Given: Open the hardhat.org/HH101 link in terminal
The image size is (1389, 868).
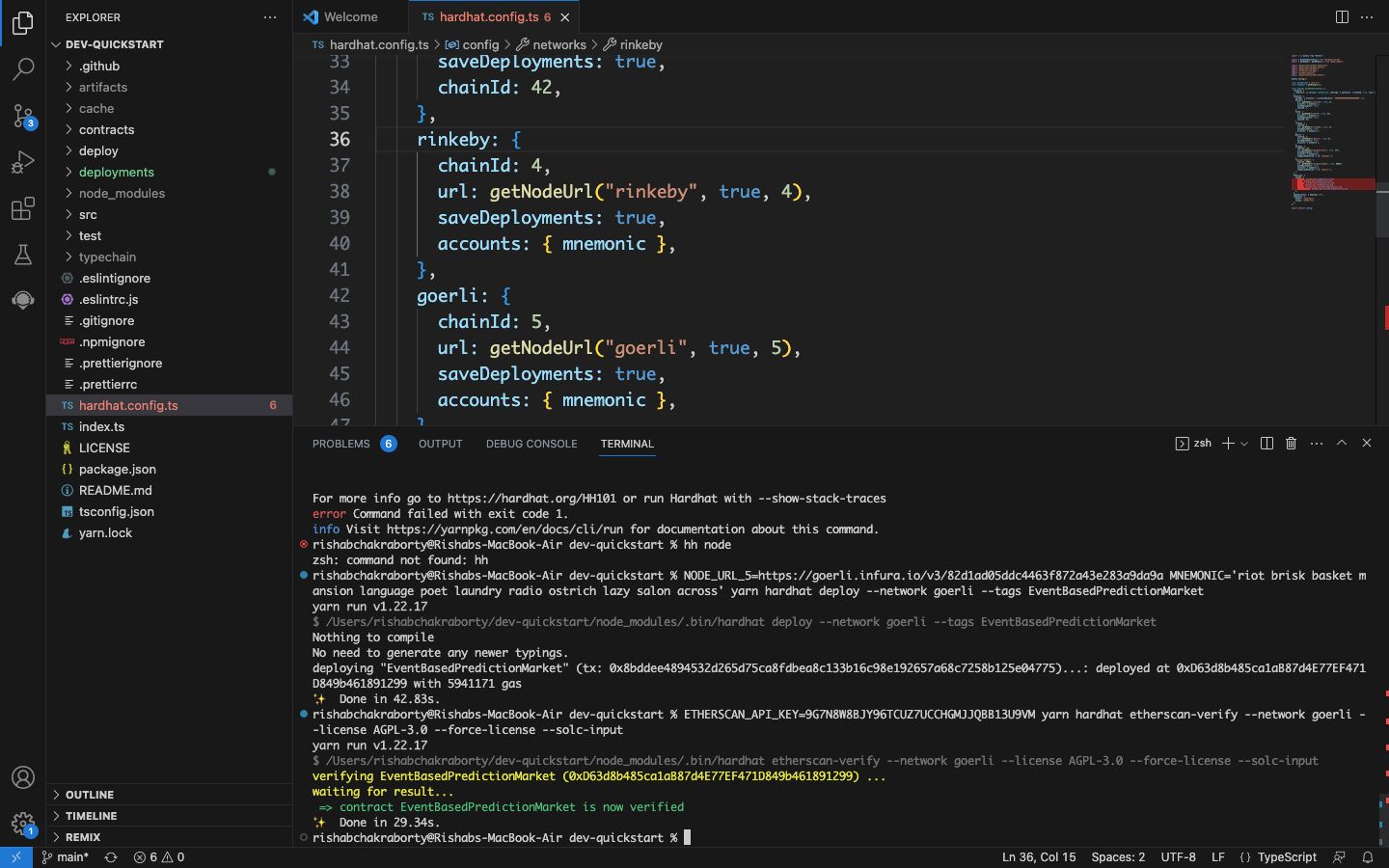Looking at the screenshot, I should point(531,499).
